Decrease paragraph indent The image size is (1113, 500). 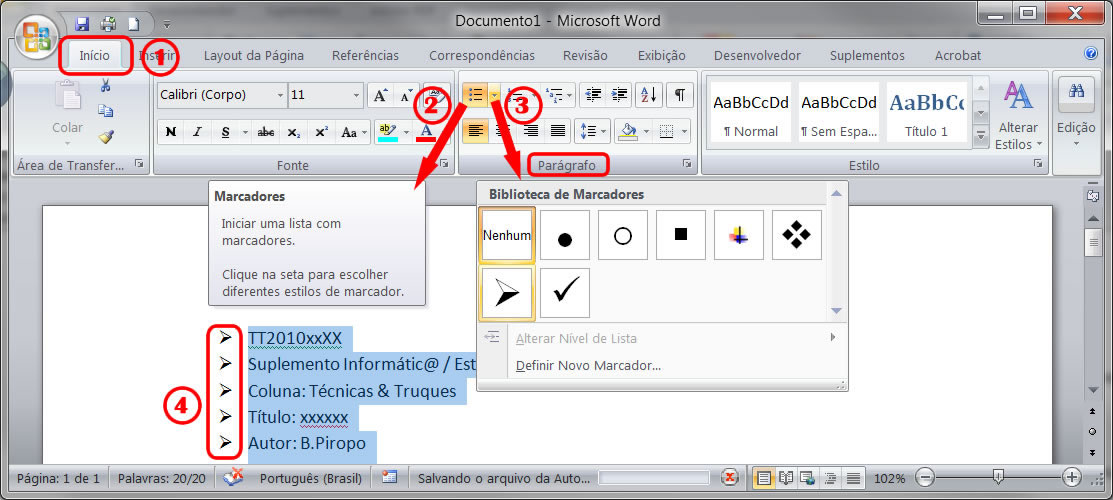pos(593,94)
